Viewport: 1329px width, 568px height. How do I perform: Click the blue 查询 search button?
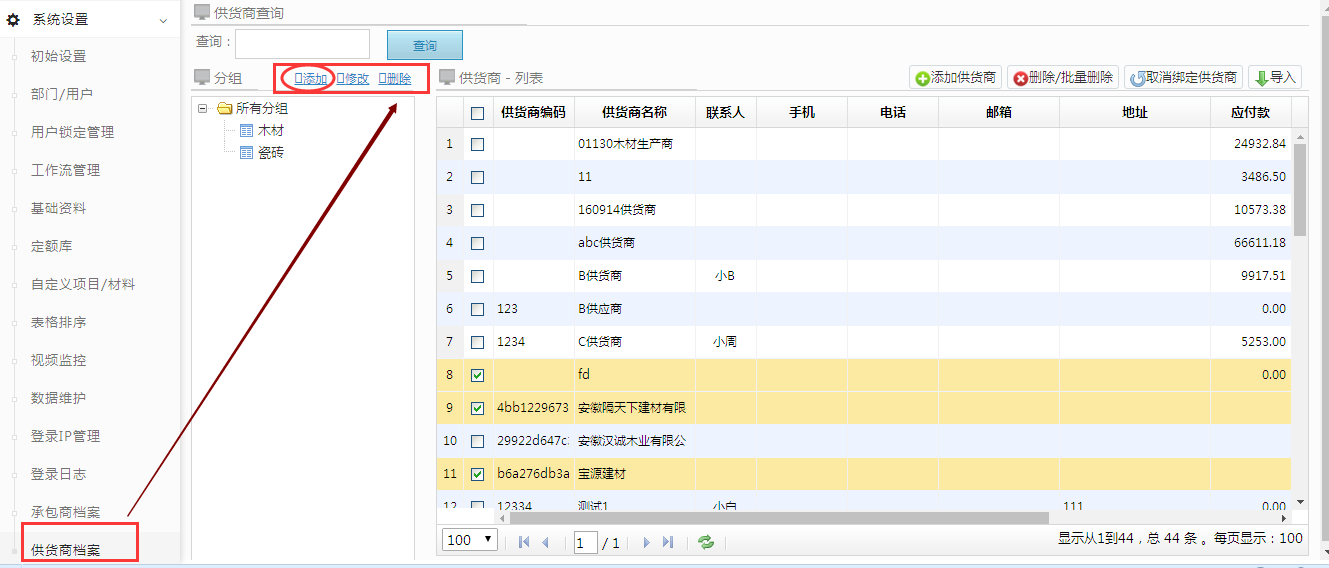click(424, 45)
